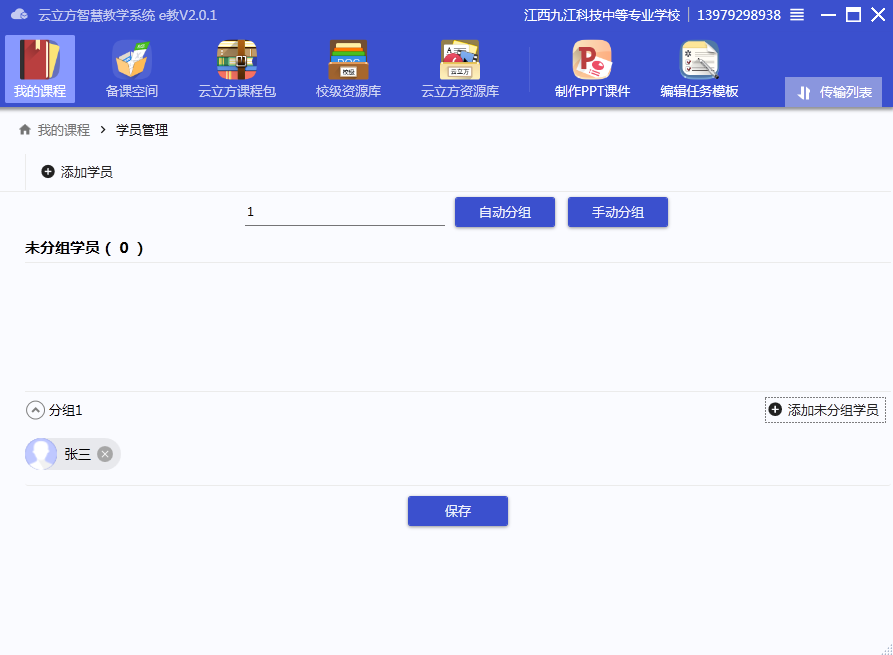Remove 张三 with the x icon
The width and height of the screenshot is (893, 655).
tap(105, 454)
